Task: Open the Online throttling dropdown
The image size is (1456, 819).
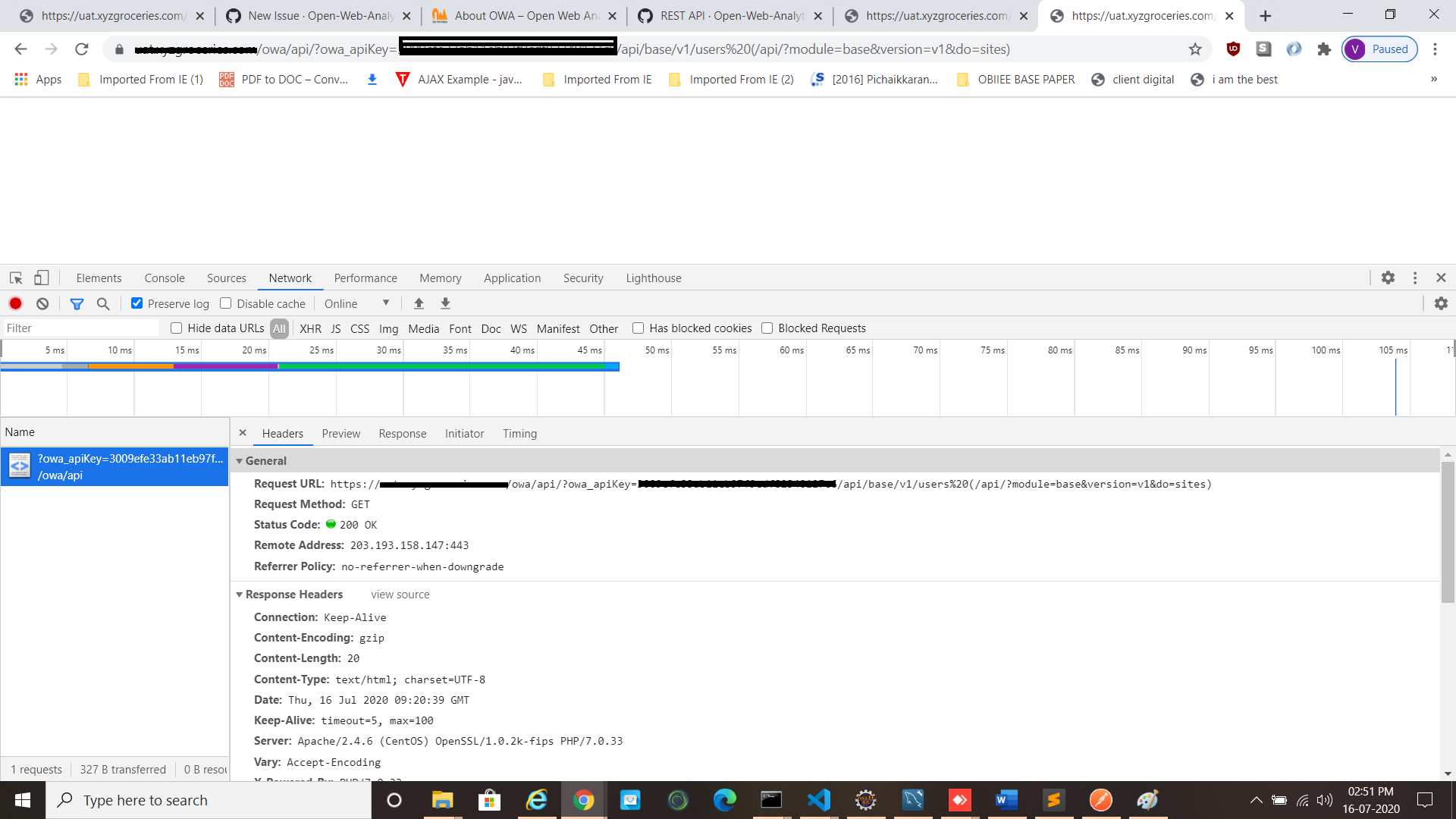Action: point(356,303)
